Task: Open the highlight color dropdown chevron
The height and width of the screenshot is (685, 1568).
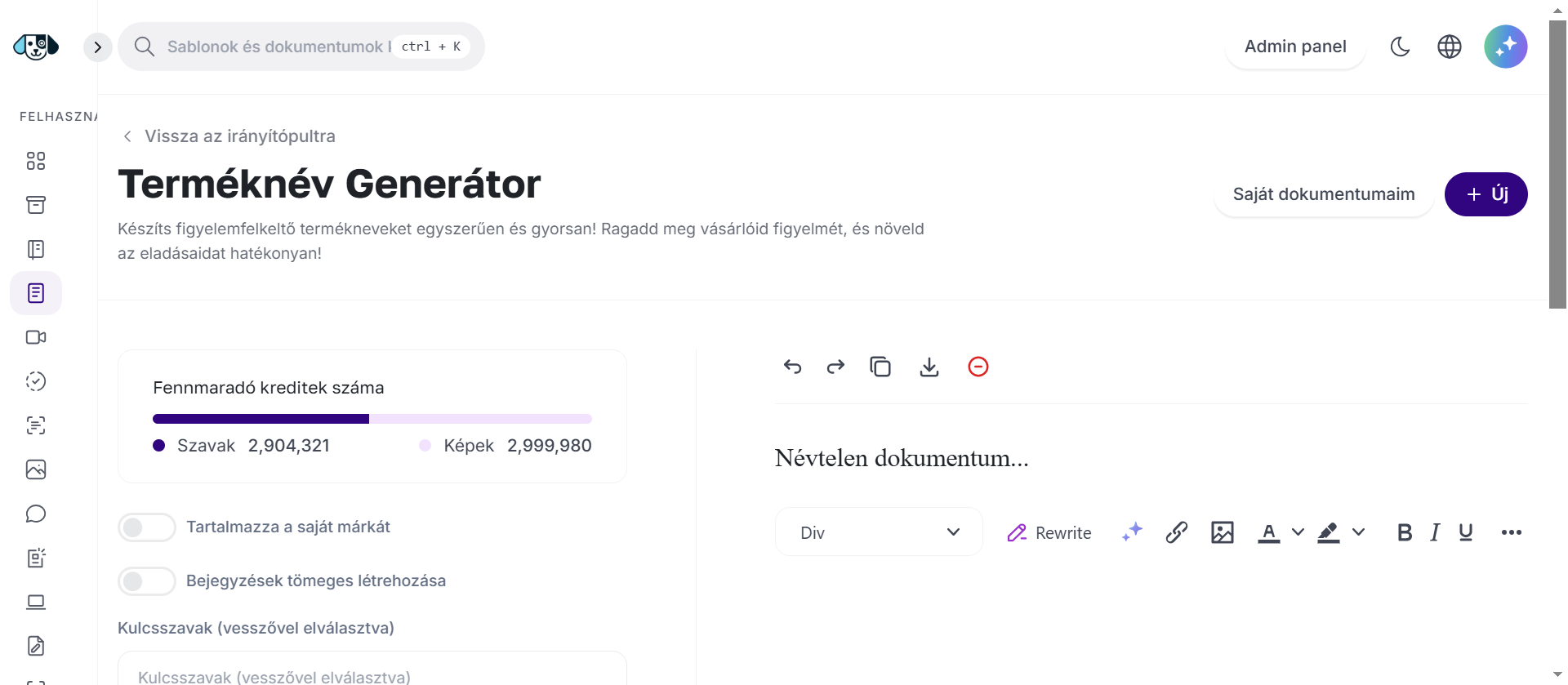Action: pyautogui.click(x=1359, y=533)
